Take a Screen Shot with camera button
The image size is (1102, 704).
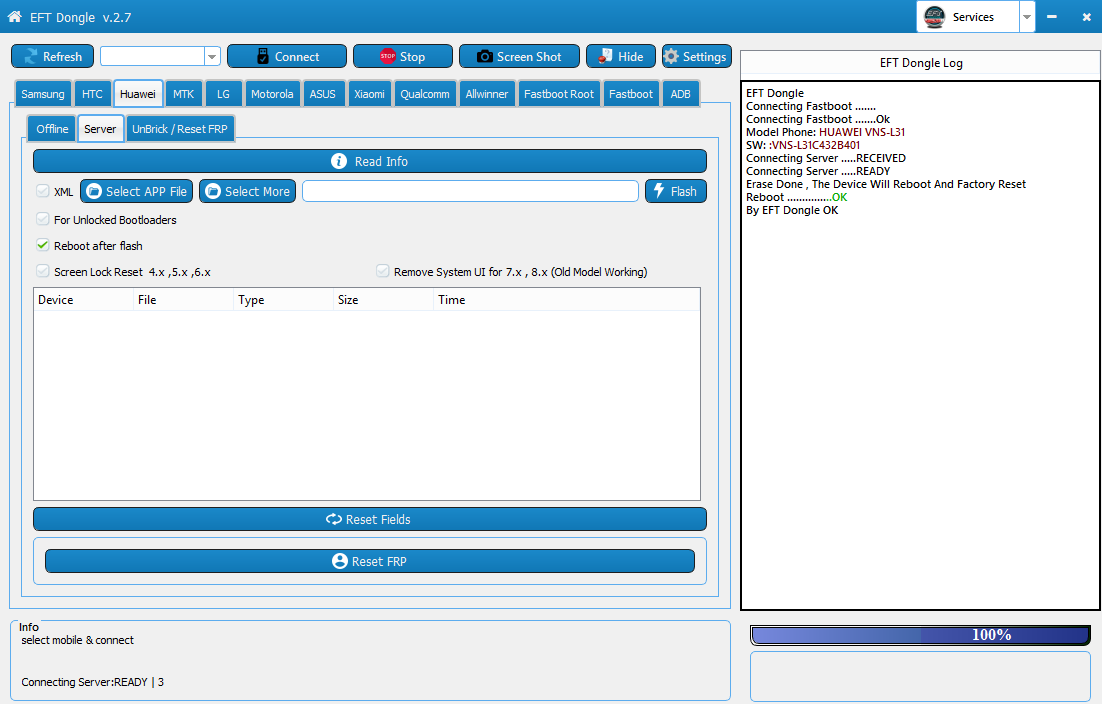(519, 57)
